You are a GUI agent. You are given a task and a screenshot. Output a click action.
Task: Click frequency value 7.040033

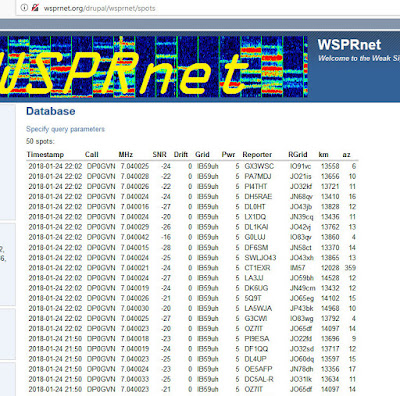tap(135, 379)
